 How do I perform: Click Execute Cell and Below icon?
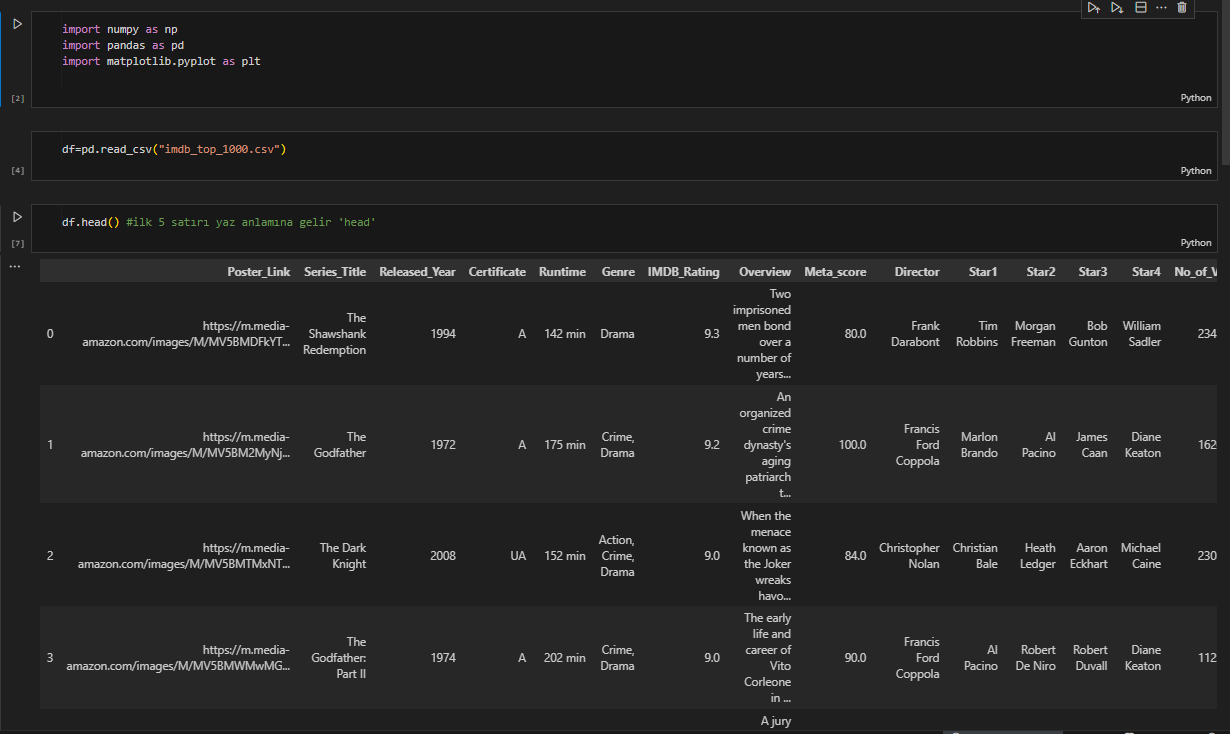(x=1117, y=8)
